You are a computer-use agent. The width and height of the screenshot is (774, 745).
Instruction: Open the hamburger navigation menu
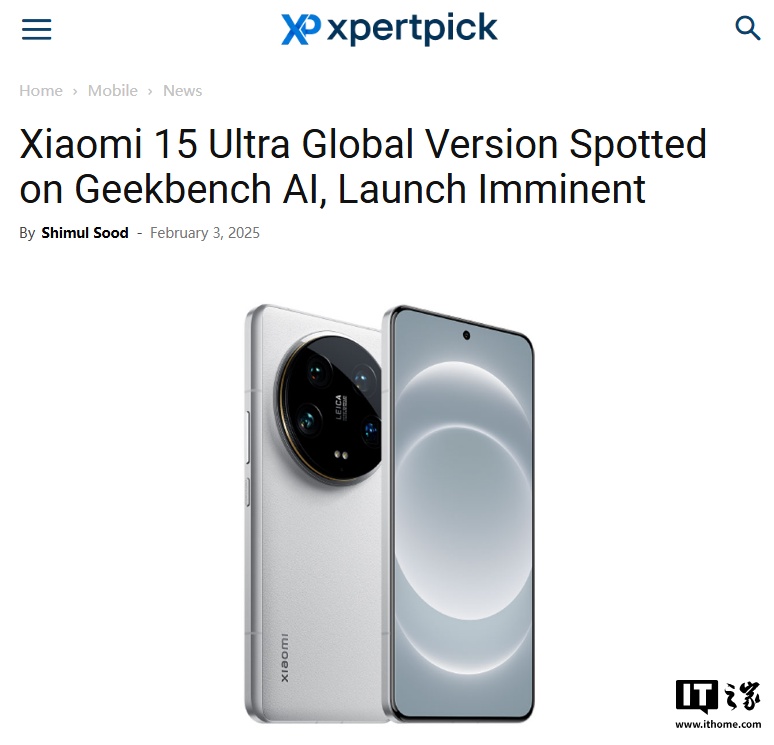click(x=37, y=29)
